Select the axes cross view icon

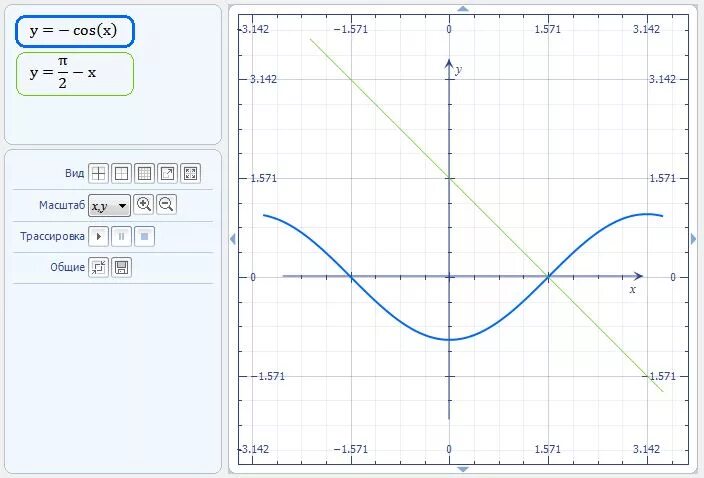[x=98, y=173]
